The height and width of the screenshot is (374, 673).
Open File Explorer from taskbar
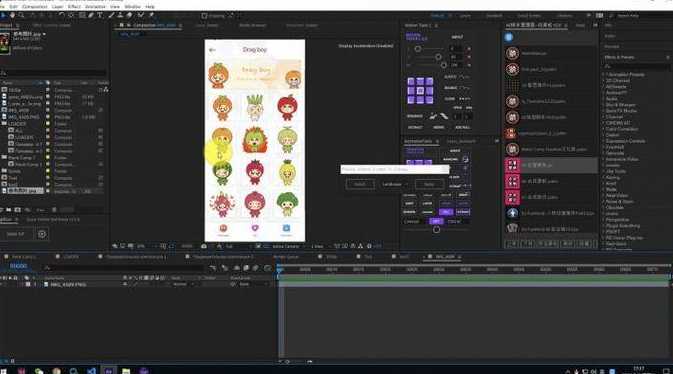[126, 371]
